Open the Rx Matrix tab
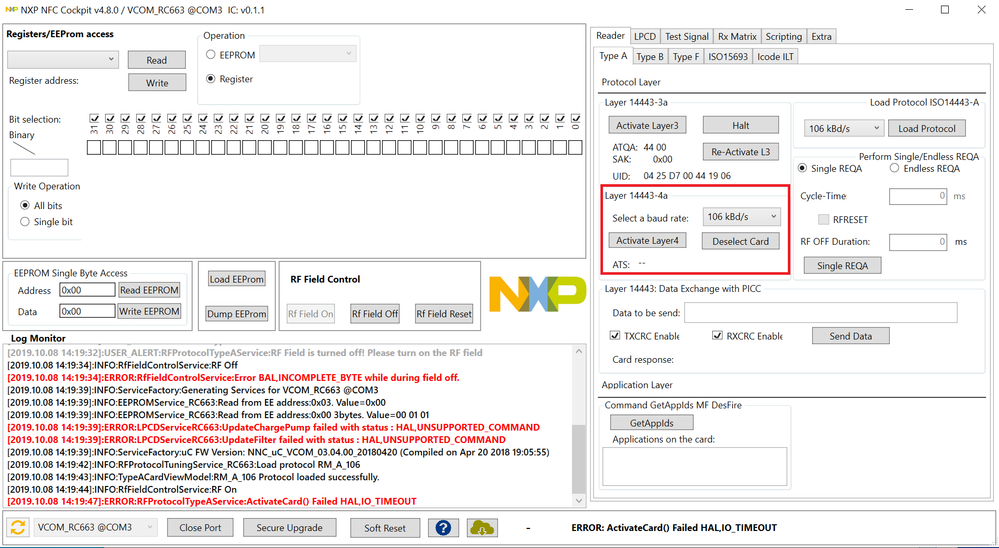This screenshot has height=548, width=999. tap(737, 36)
